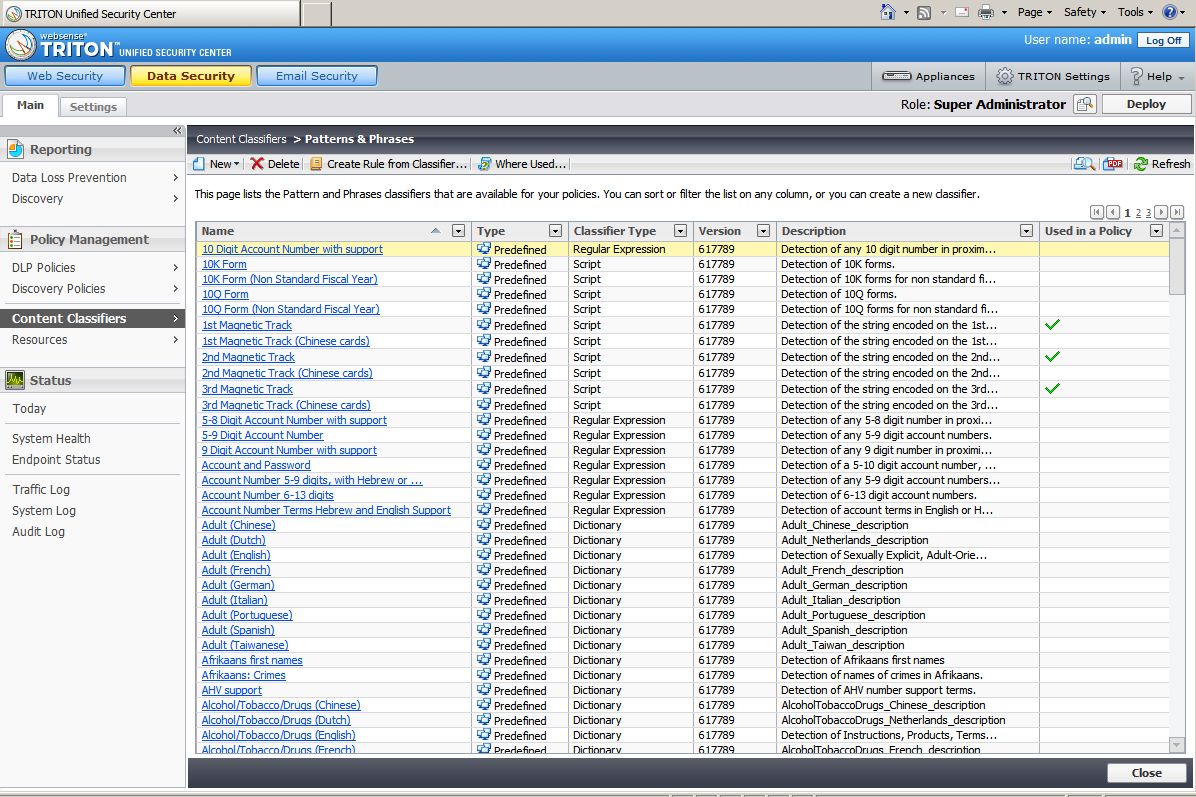Go to the first page arrow
1196x797 pixels.
[1096, 212]
